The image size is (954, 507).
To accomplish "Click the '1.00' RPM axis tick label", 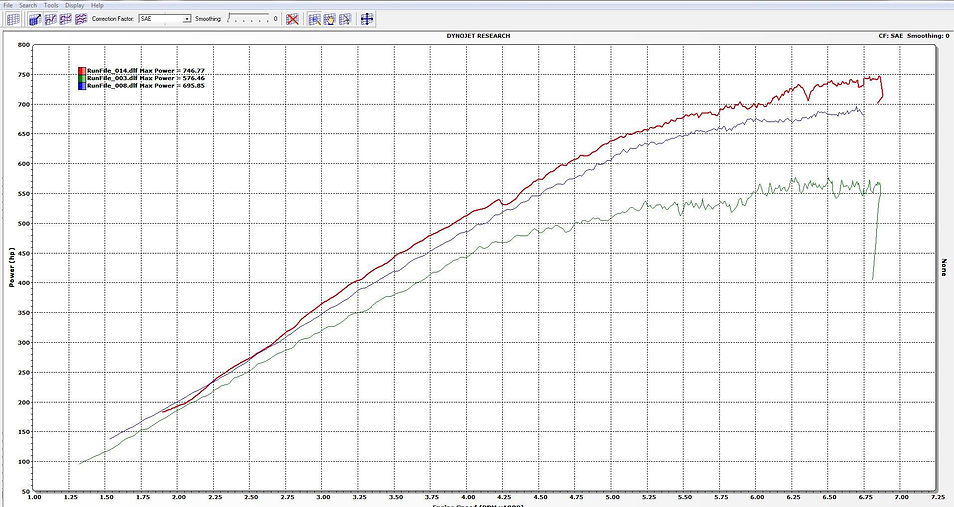I will click(x=34, y=497).
